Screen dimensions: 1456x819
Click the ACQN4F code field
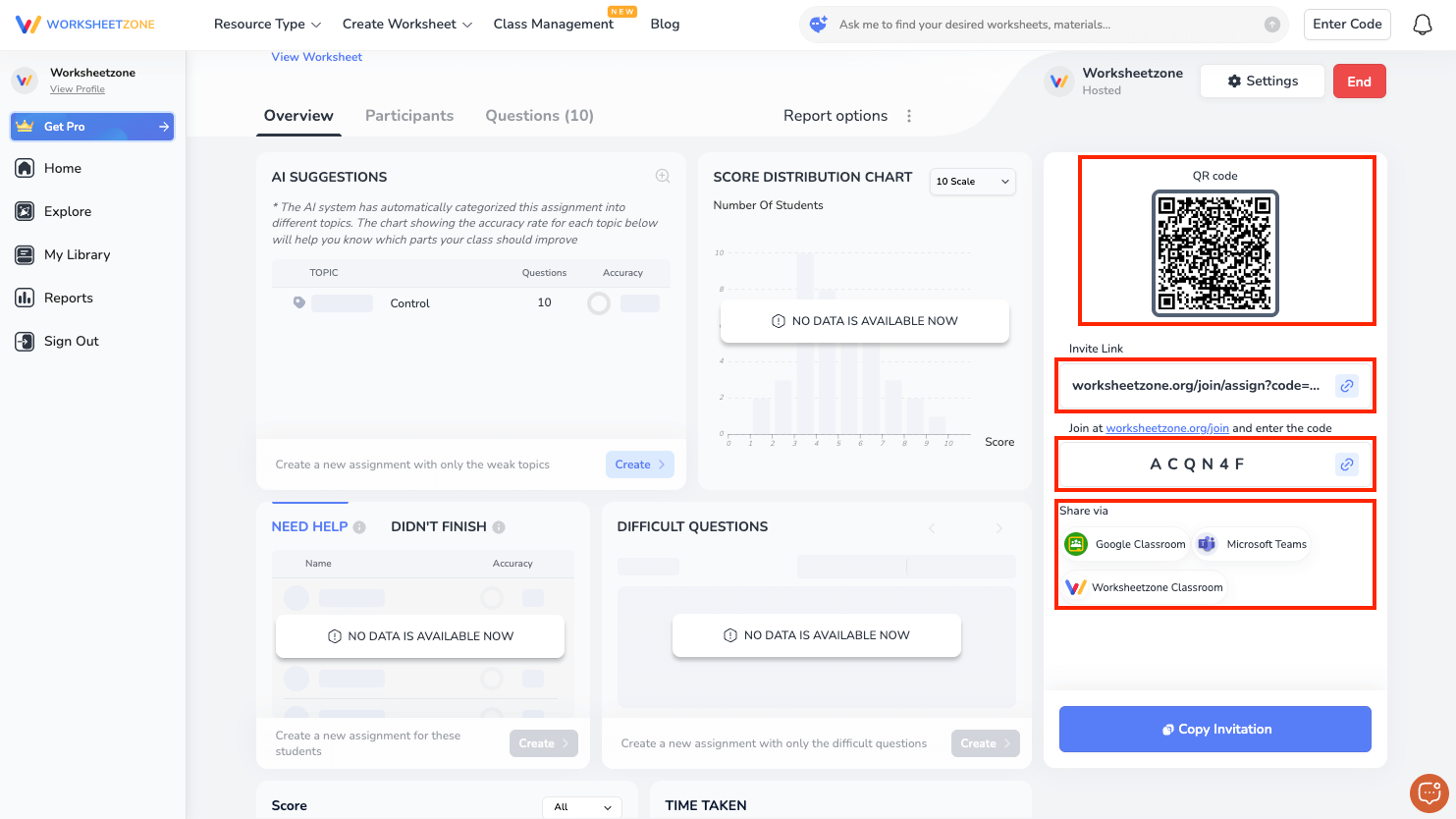tap(1215, 464)
